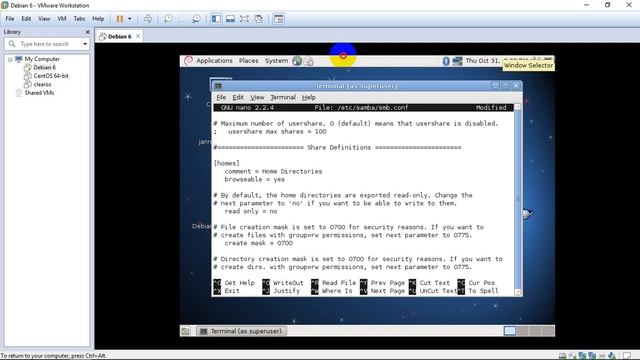640x360 pixels.
Task: Toggle the thumbnail bar toolbar icon
Action: (x=231, y=19)
